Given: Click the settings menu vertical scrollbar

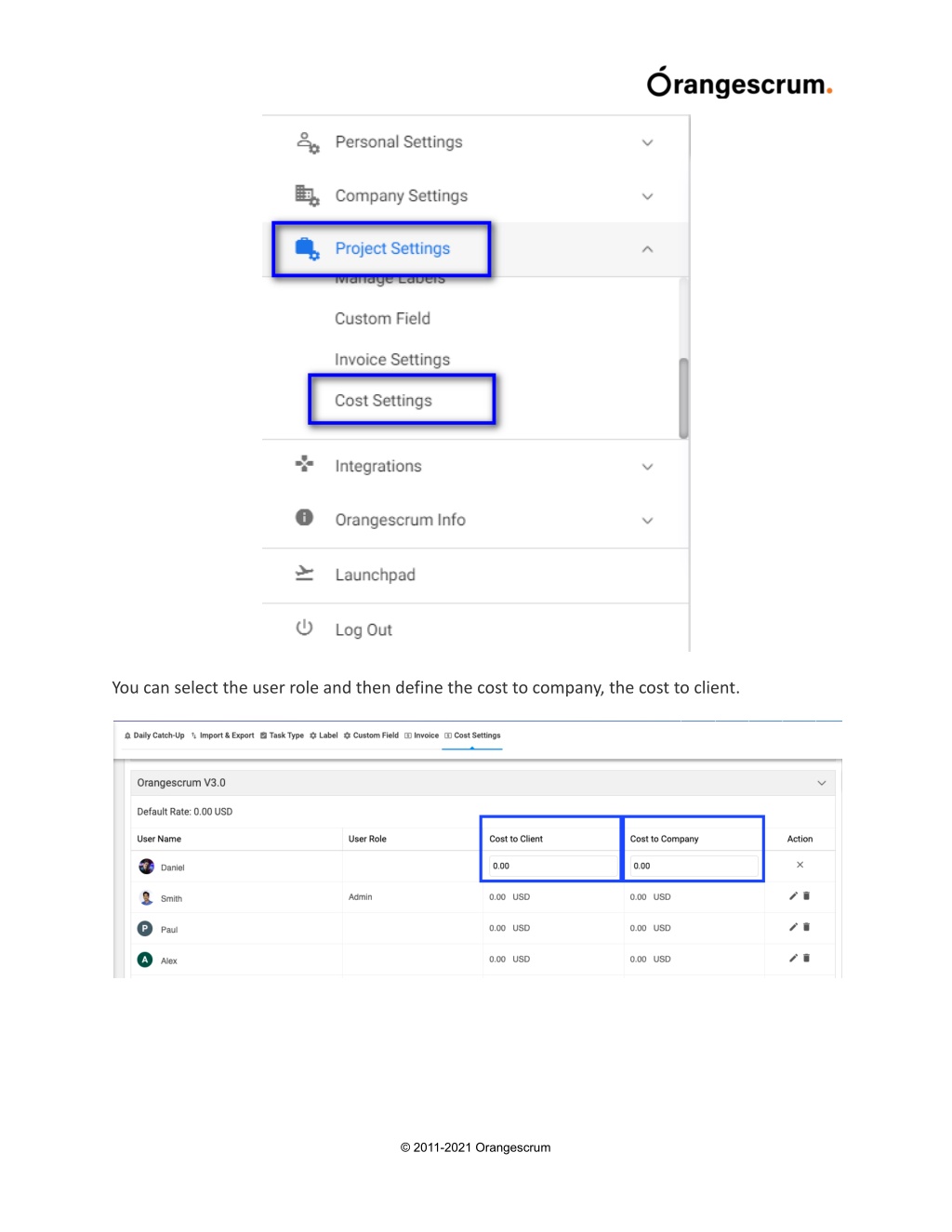Looking at the screenshot, I should click(684, 398).
